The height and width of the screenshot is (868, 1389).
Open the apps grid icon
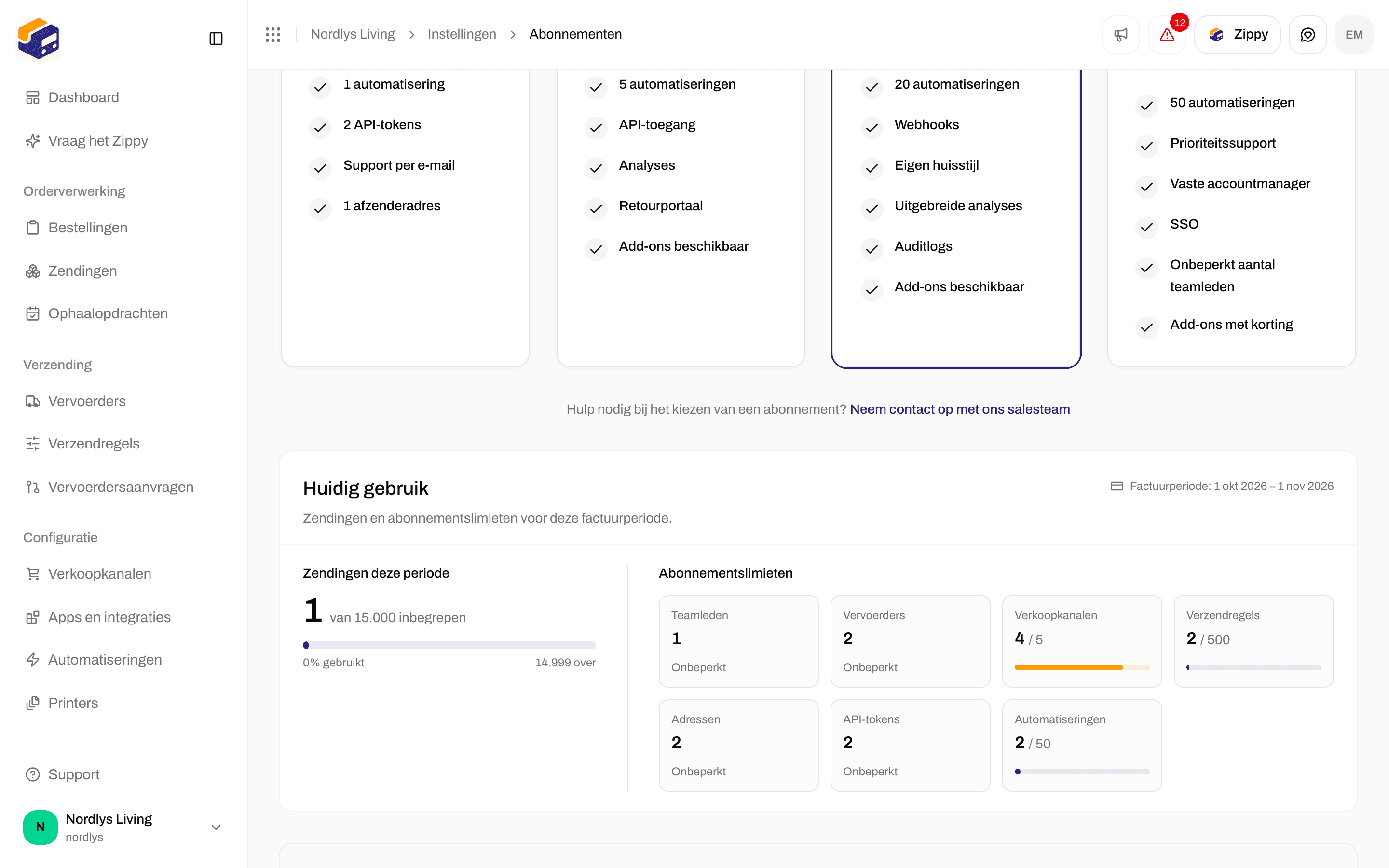click(x=272, y=34)
